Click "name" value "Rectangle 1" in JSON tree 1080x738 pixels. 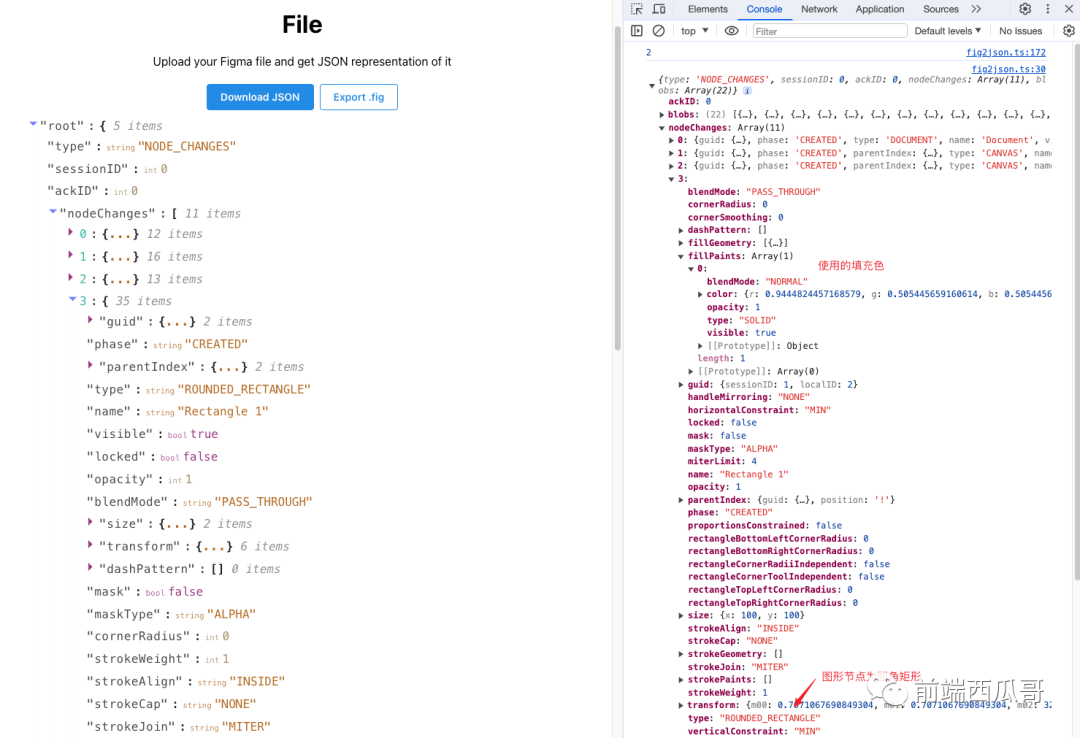coord(222,411)
